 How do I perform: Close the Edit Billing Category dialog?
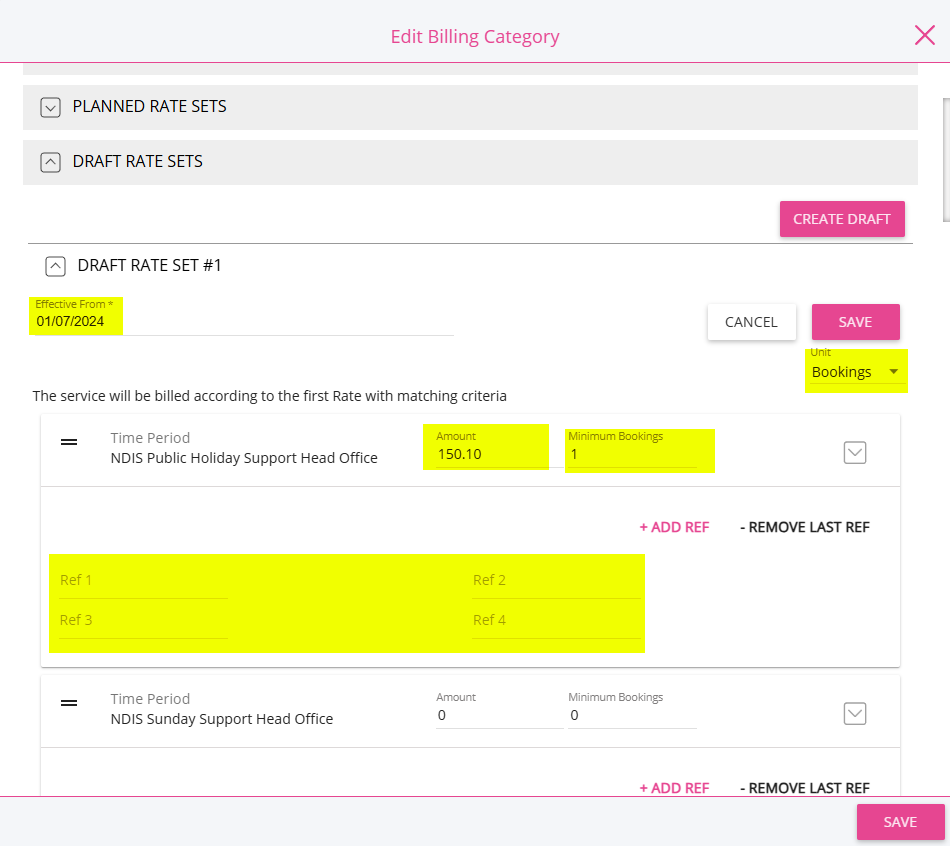point(925,35)
